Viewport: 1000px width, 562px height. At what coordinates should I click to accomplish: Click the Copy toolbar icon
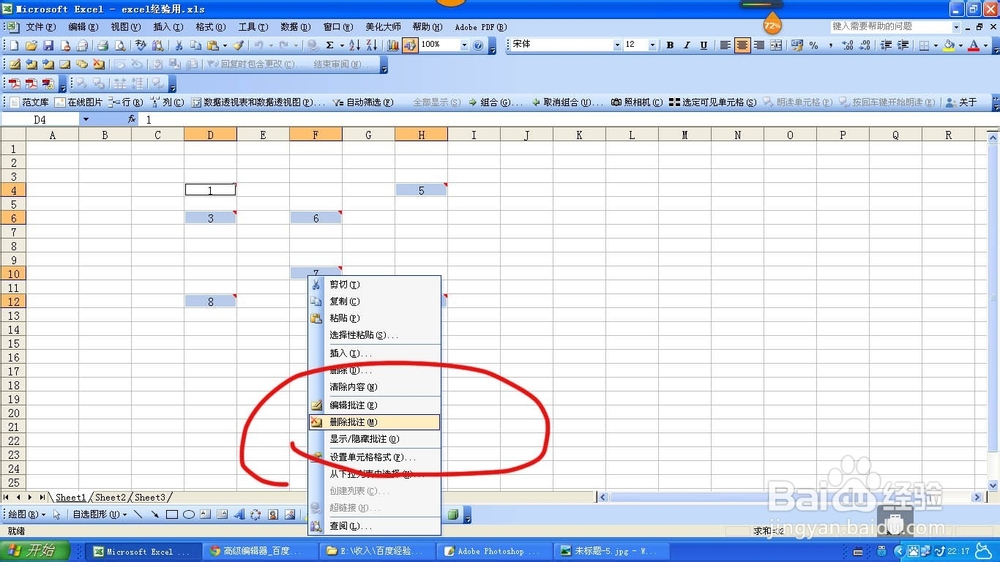[196, 45]
